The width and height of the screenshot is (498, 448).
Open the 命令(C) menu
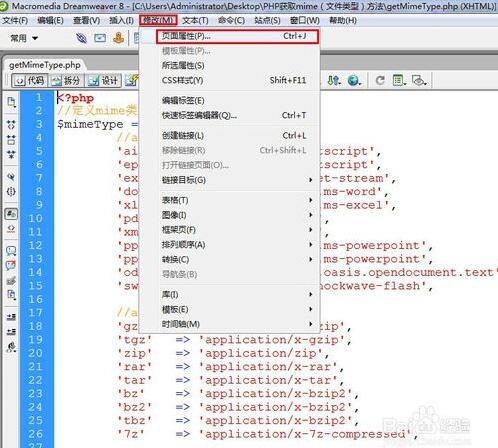click(231, 21)
